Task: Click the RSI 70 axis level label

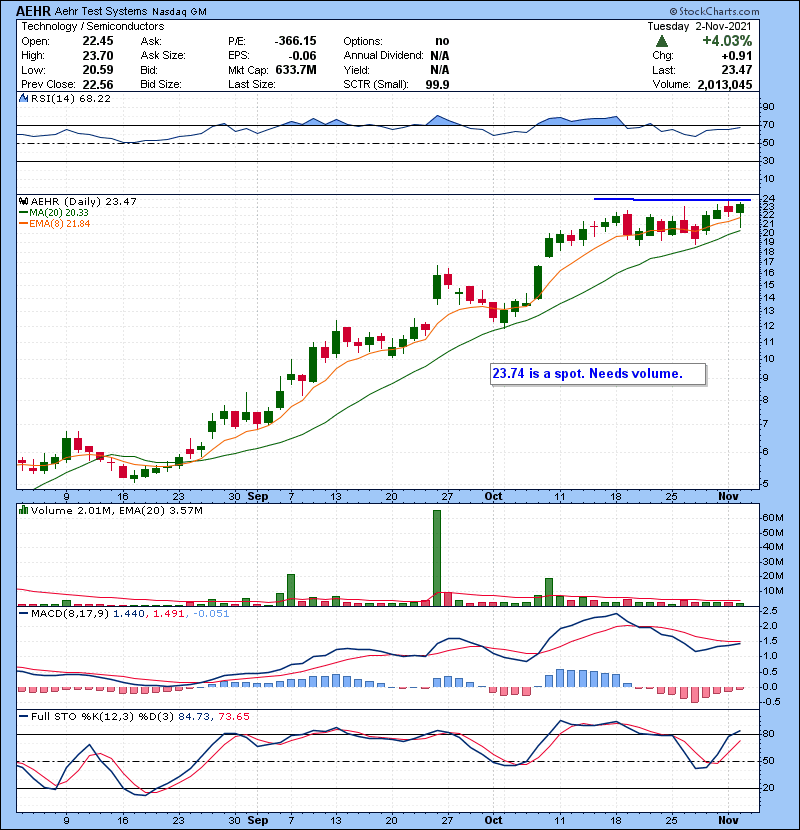Action: pyautogui.click(x=768, y=125)
